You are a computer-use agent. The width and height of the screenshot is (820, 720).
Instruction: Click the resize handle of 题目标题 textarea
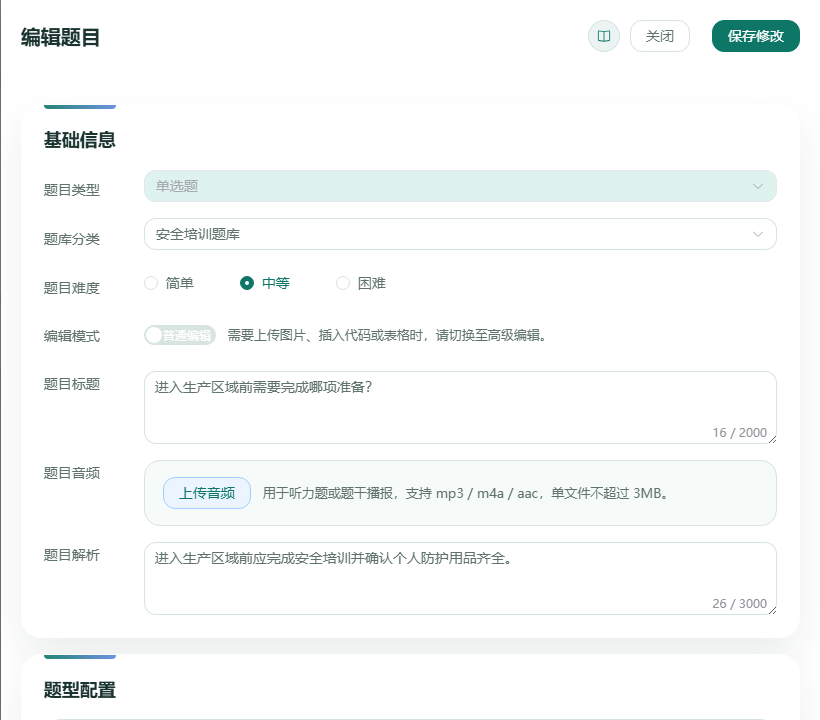(x=772, y=439)
